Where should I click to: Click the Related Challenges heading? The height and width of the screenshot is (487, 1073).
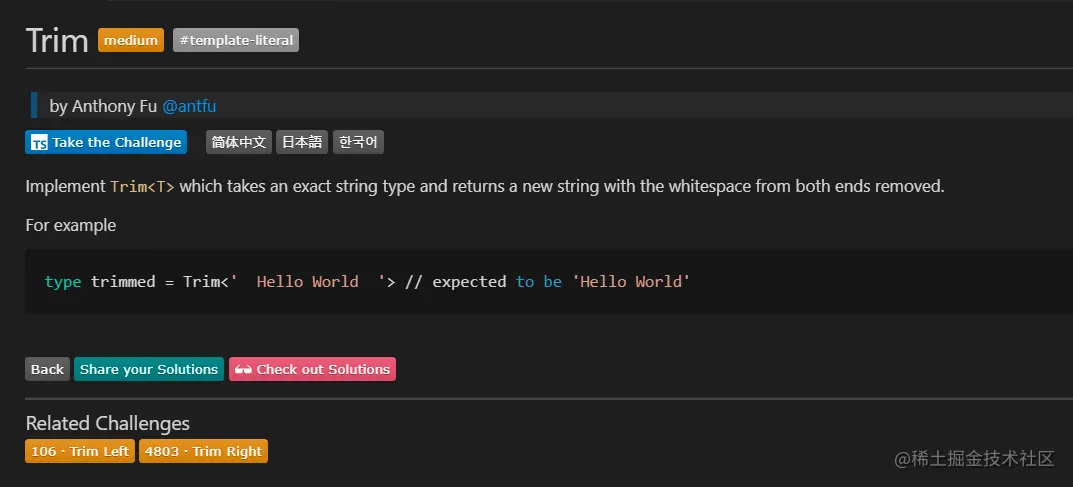tap(107, 423)
